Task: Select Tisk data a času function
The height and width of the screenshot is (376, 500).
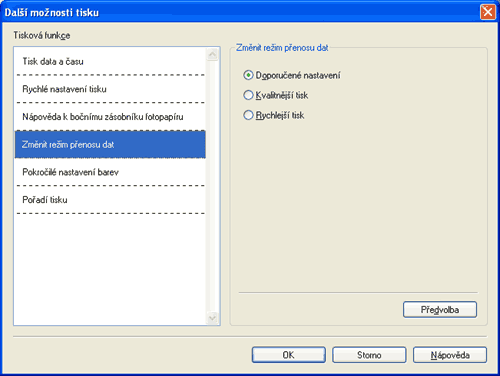Action: [x=110, y=61]
